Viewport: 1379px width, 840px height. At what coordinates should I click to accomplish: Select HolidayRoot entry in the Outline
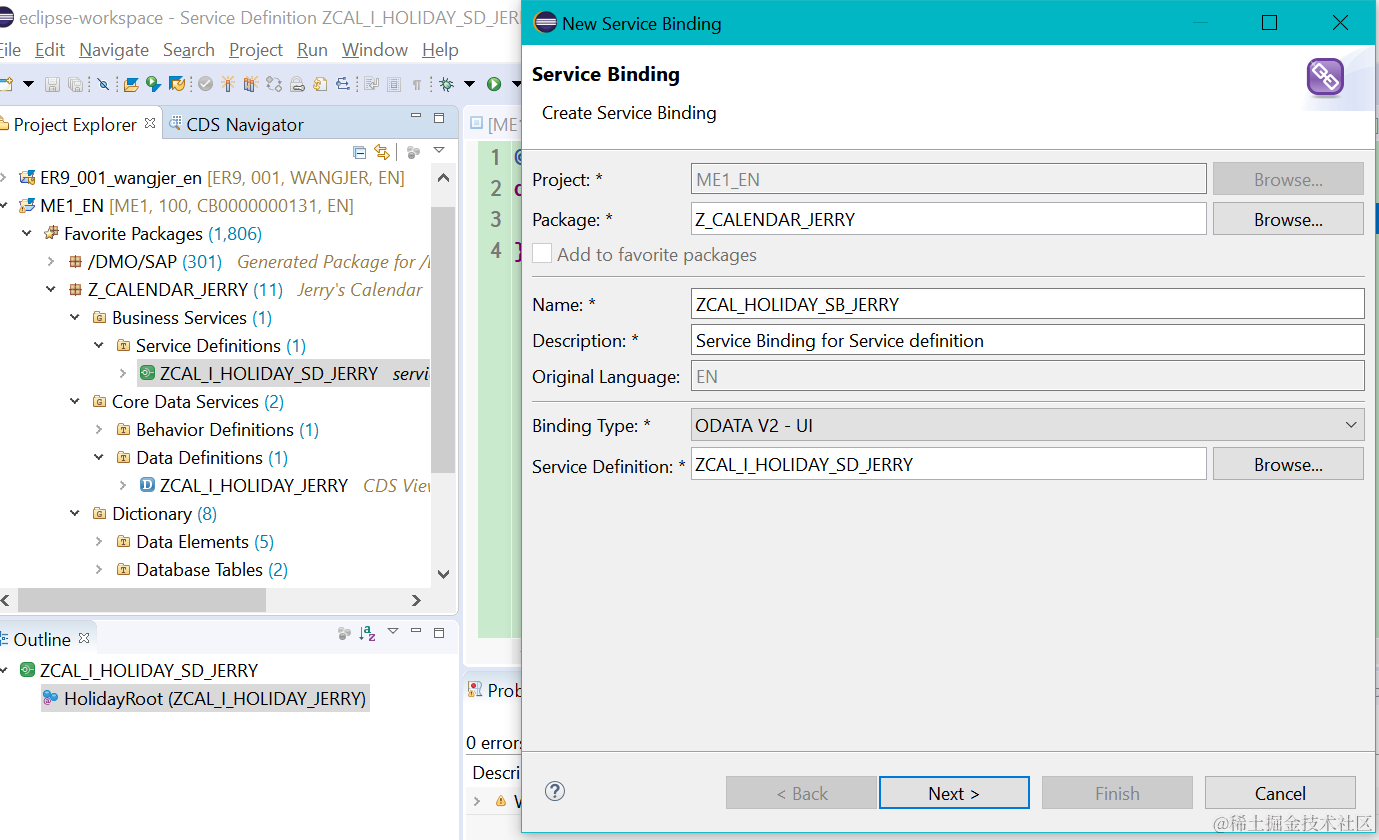pyautogui.click(x=205, y=698)
